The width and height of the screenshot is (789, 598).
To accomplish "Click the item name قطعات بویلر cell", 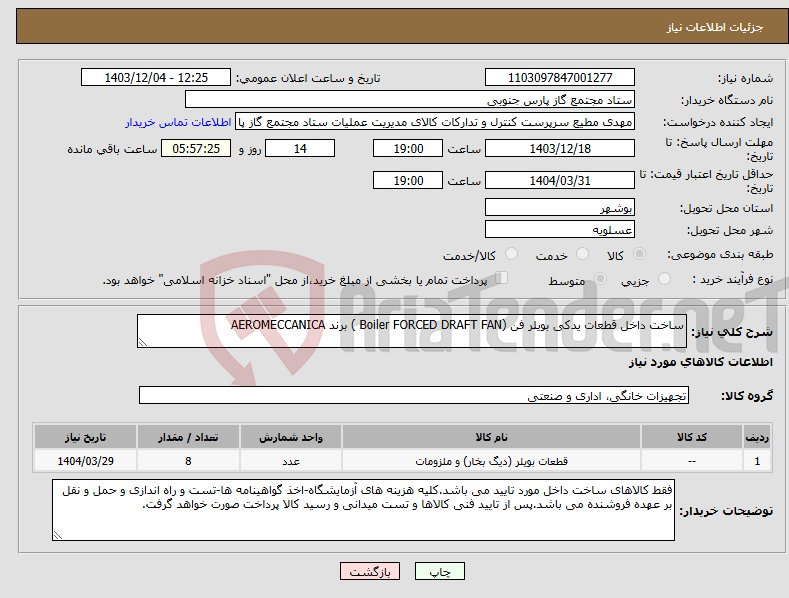I will click(491, 461).
